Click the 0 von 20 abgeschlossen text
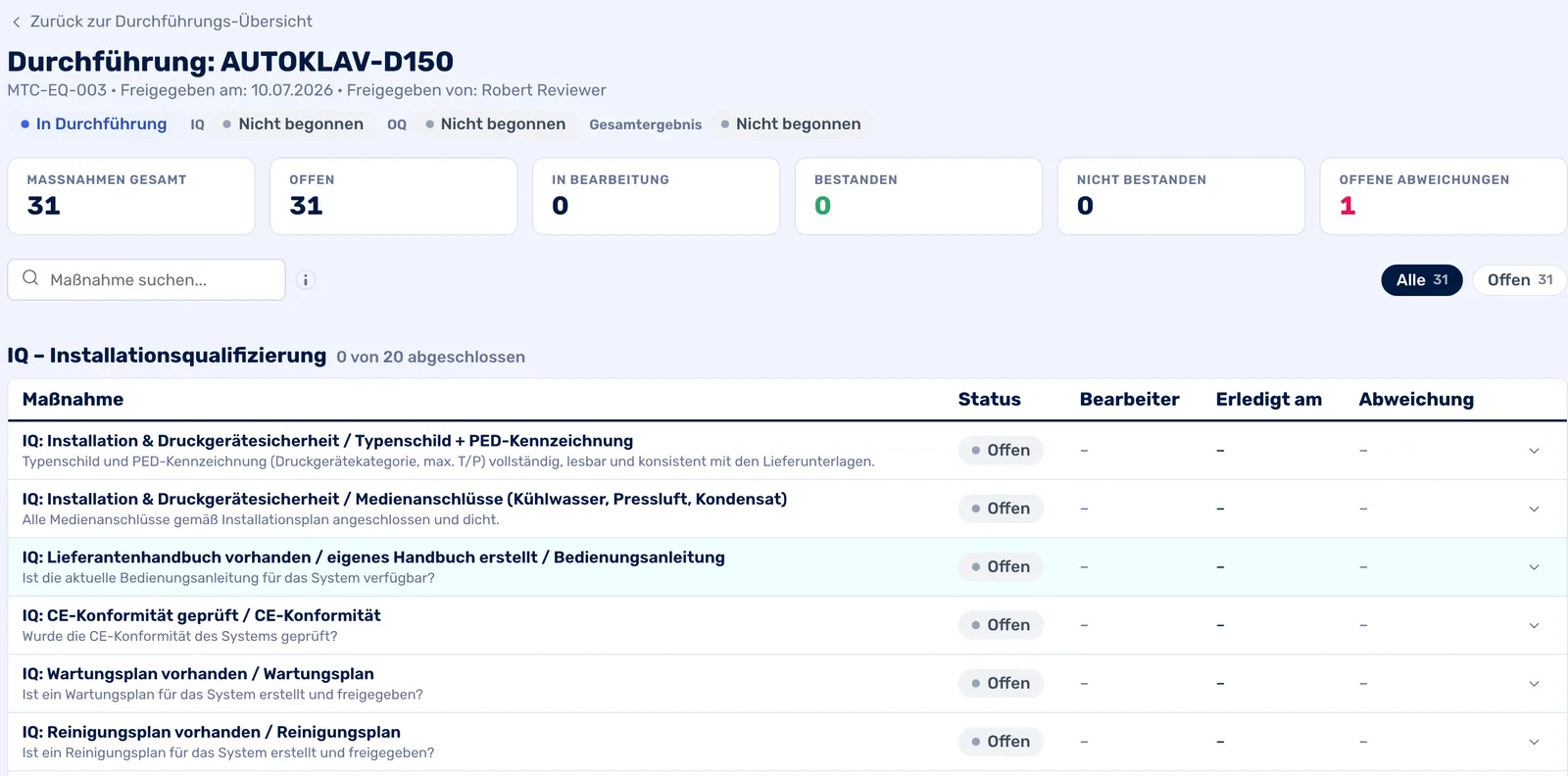The width and height of the screenshot is (1568, 776). click(430, 358)
